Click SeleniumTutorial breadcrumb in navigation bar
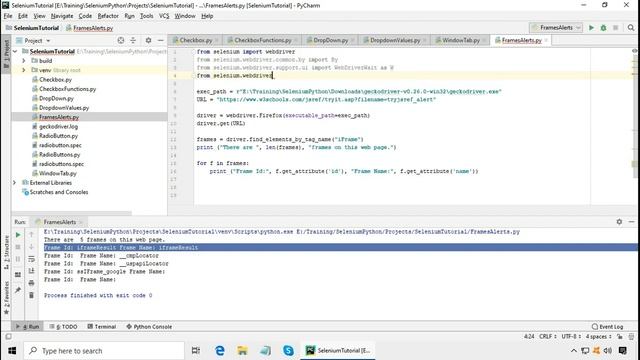Viewport: 640px width, 360px height. pyautogui.click(x=36, y=28)
